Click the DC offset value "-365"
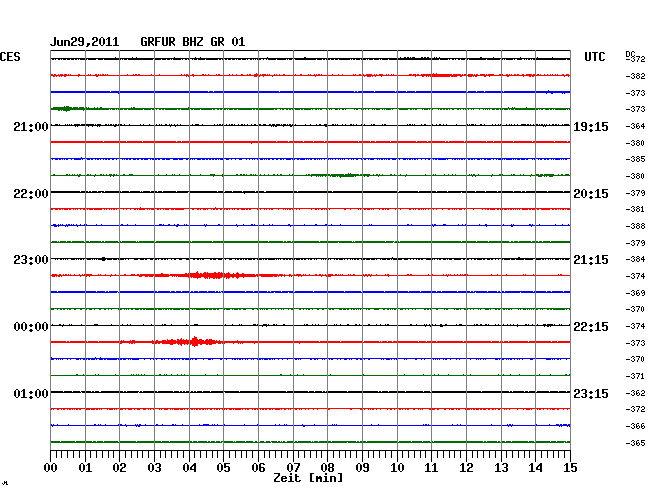The image size is (650, 494). point(635,443)
